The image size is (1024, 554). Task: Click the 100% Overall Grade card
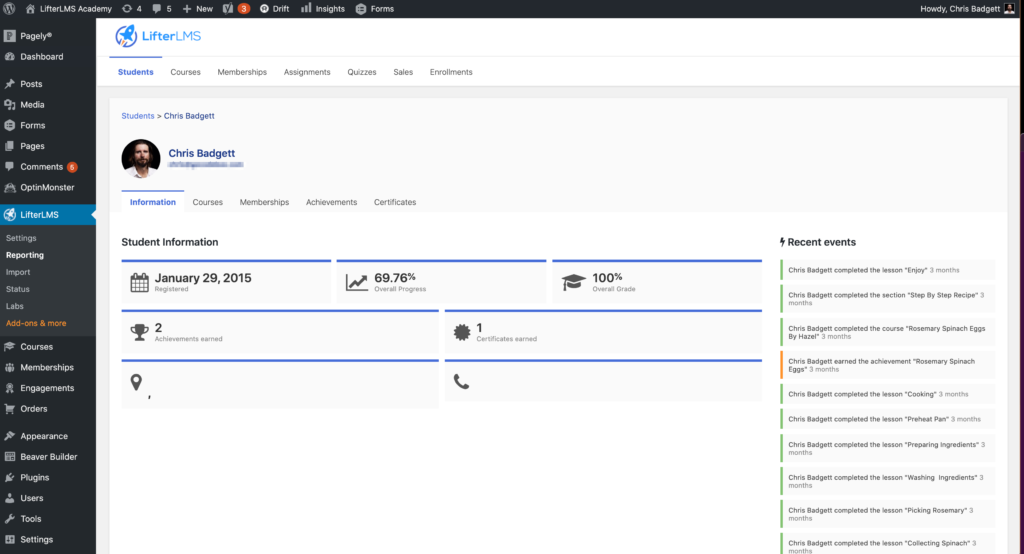[x=657, y=282]
